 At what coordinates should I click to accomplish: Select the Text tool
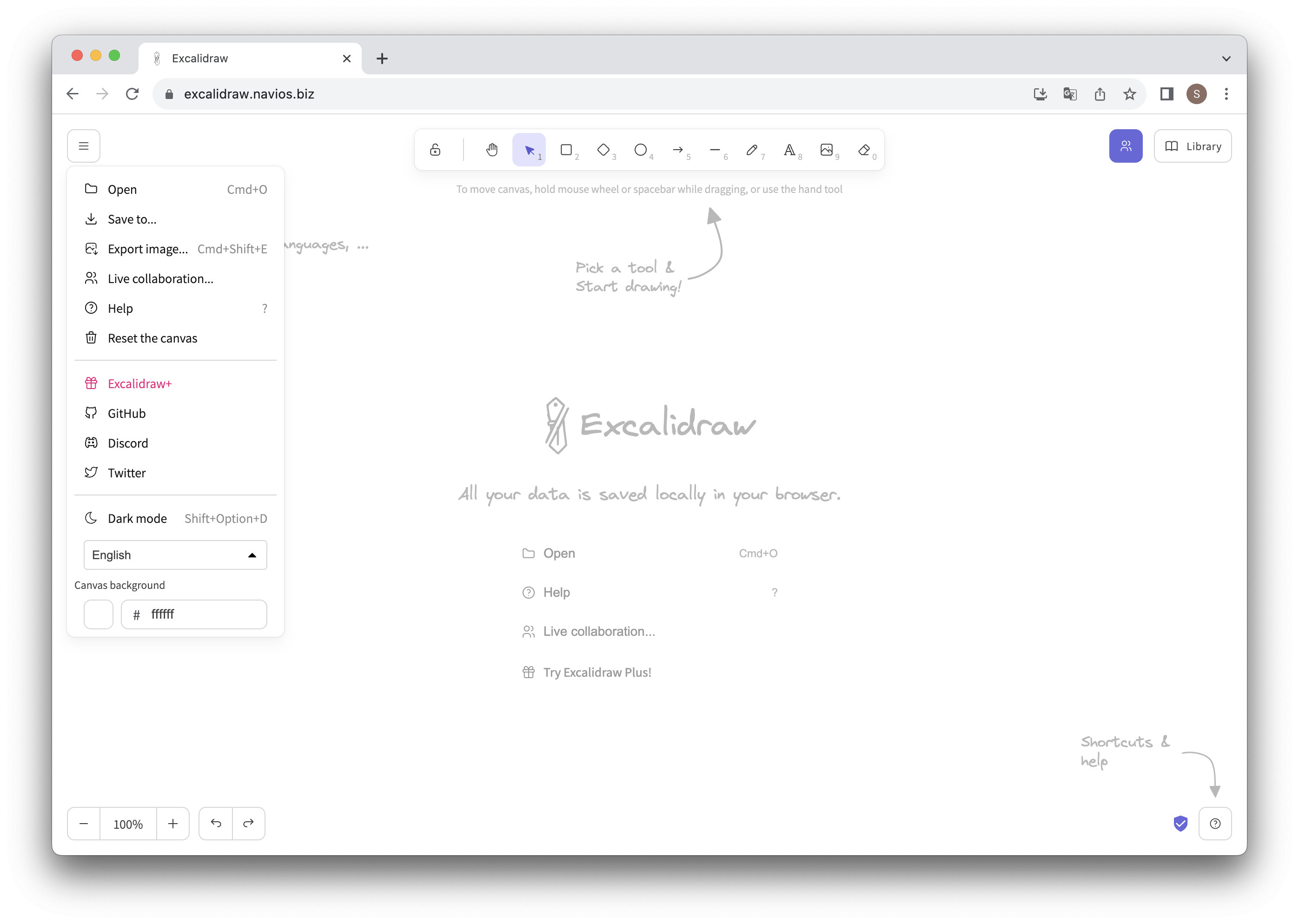click(789, 150)
